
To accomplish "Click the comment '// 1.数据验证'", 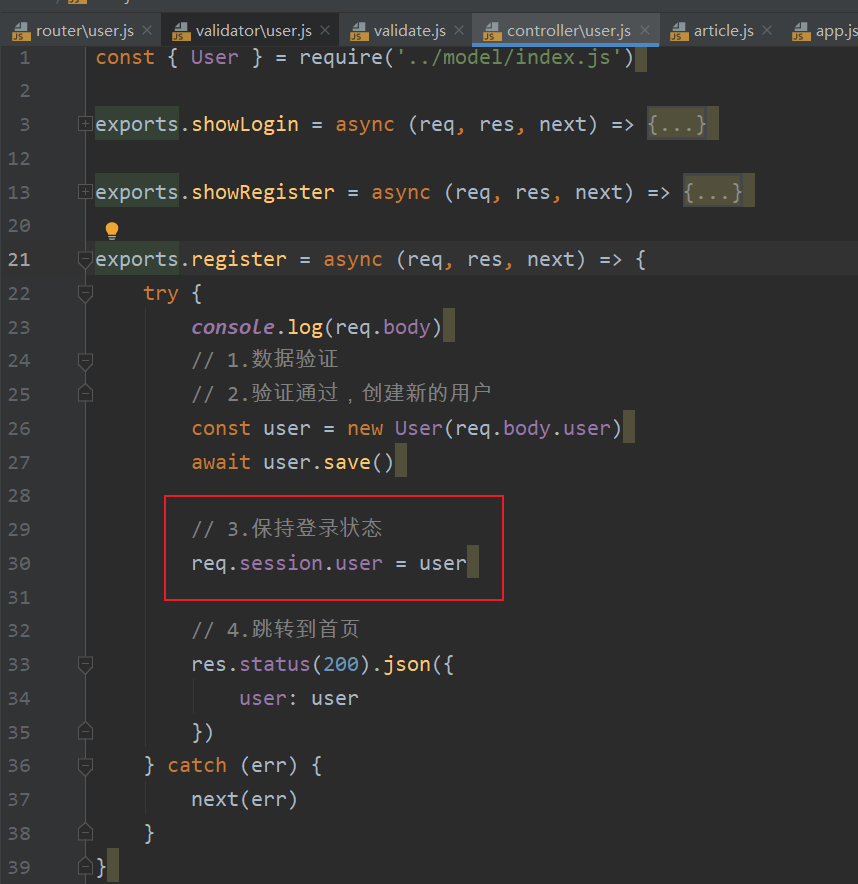I will click(264, 360).
